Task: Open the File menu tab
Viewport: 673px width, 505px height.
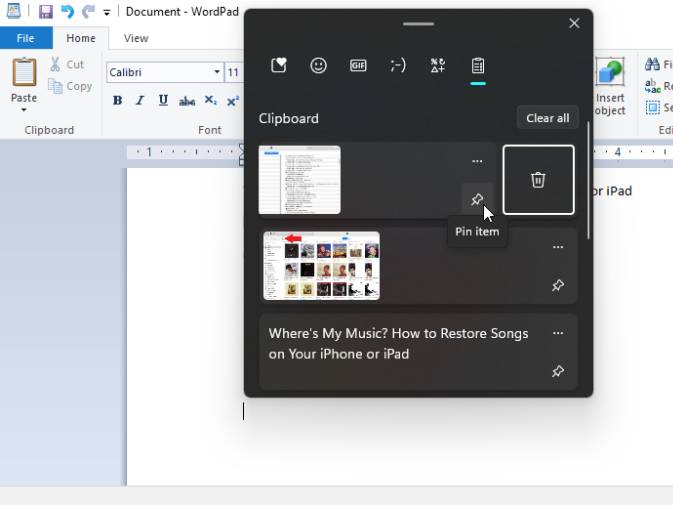Action: point(25,38)
